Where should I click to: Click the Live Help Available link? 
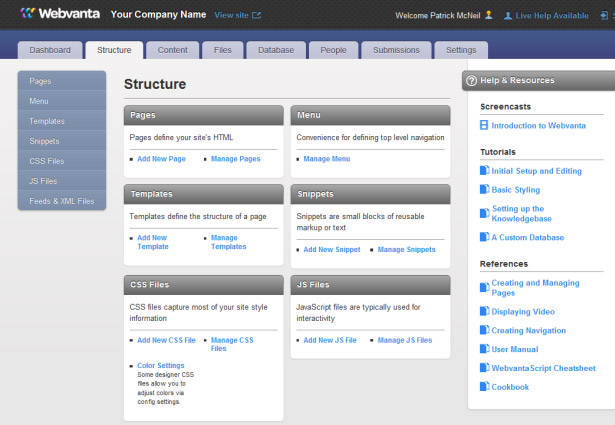click(552, 16)
